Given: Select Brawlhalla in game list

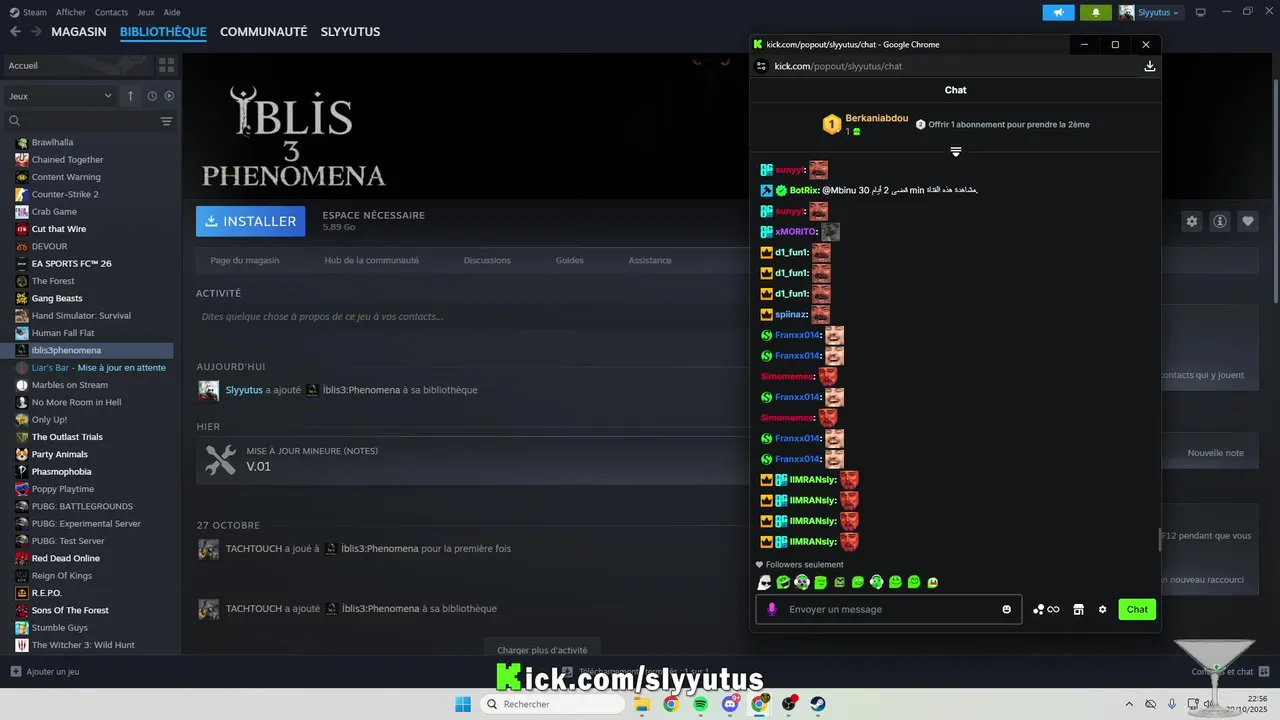Looking at the screenshot, I should point(52,142).
